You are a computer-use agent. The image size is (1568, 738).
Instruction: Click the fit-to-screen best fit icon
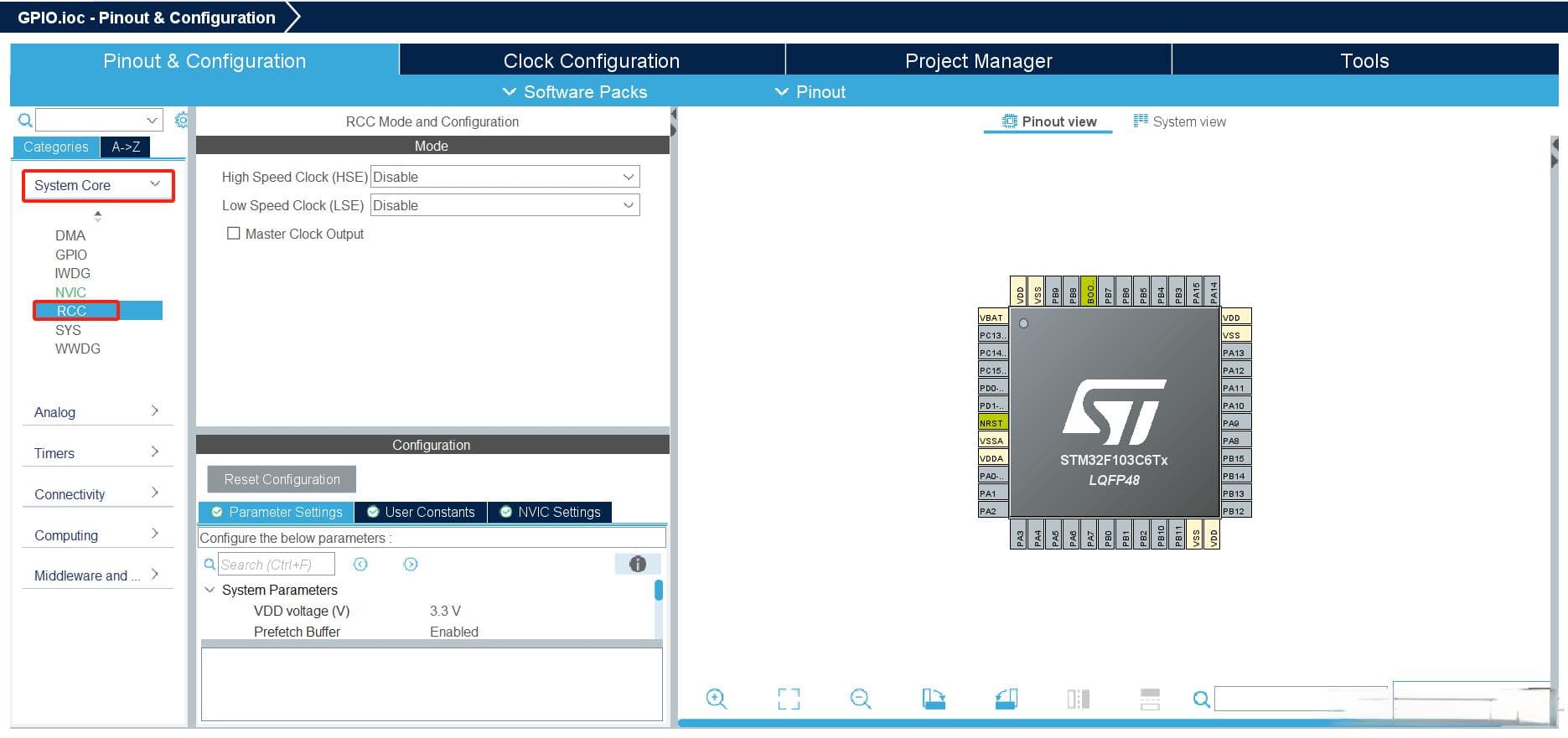(x=789, y=699)
